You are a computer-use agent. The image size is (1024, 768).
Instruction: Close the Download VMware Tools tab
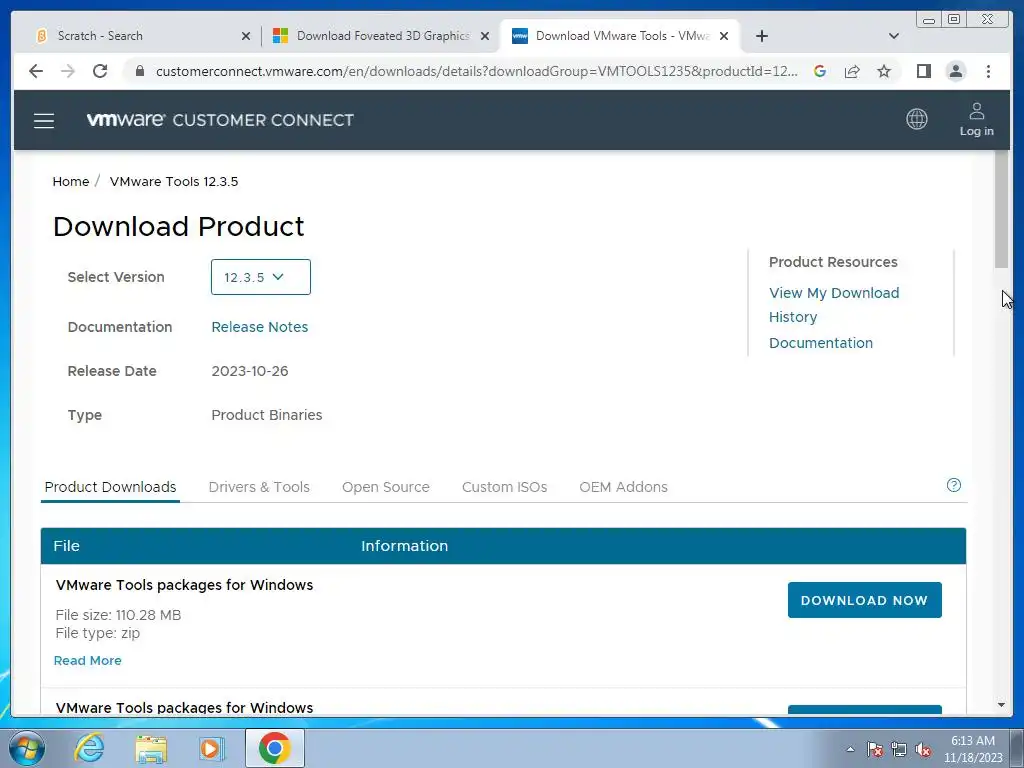[724, 36]
